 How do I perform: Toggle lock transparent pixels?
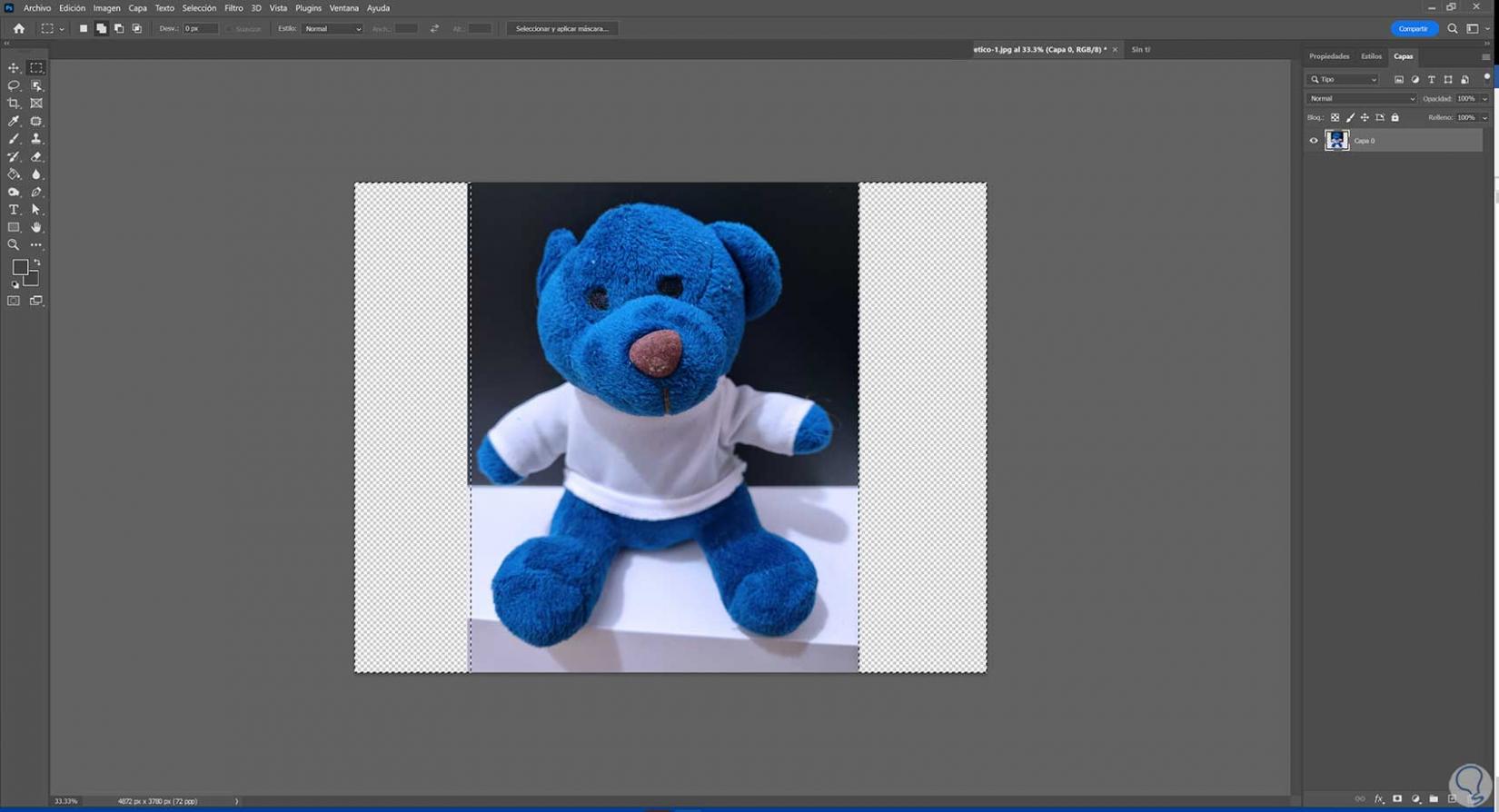click(1335, 117)
